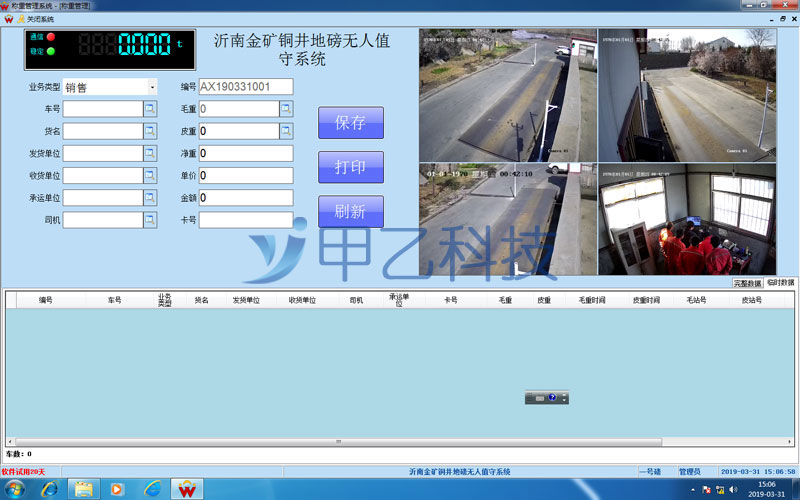
Task: Open lookup icon next to 货名 field
Action: point(150,131)
